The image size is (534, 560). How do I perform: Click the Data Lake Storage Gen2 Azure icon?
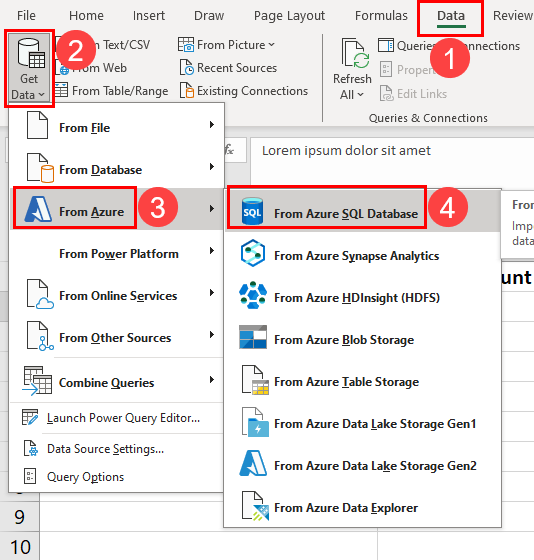[253, 463]
